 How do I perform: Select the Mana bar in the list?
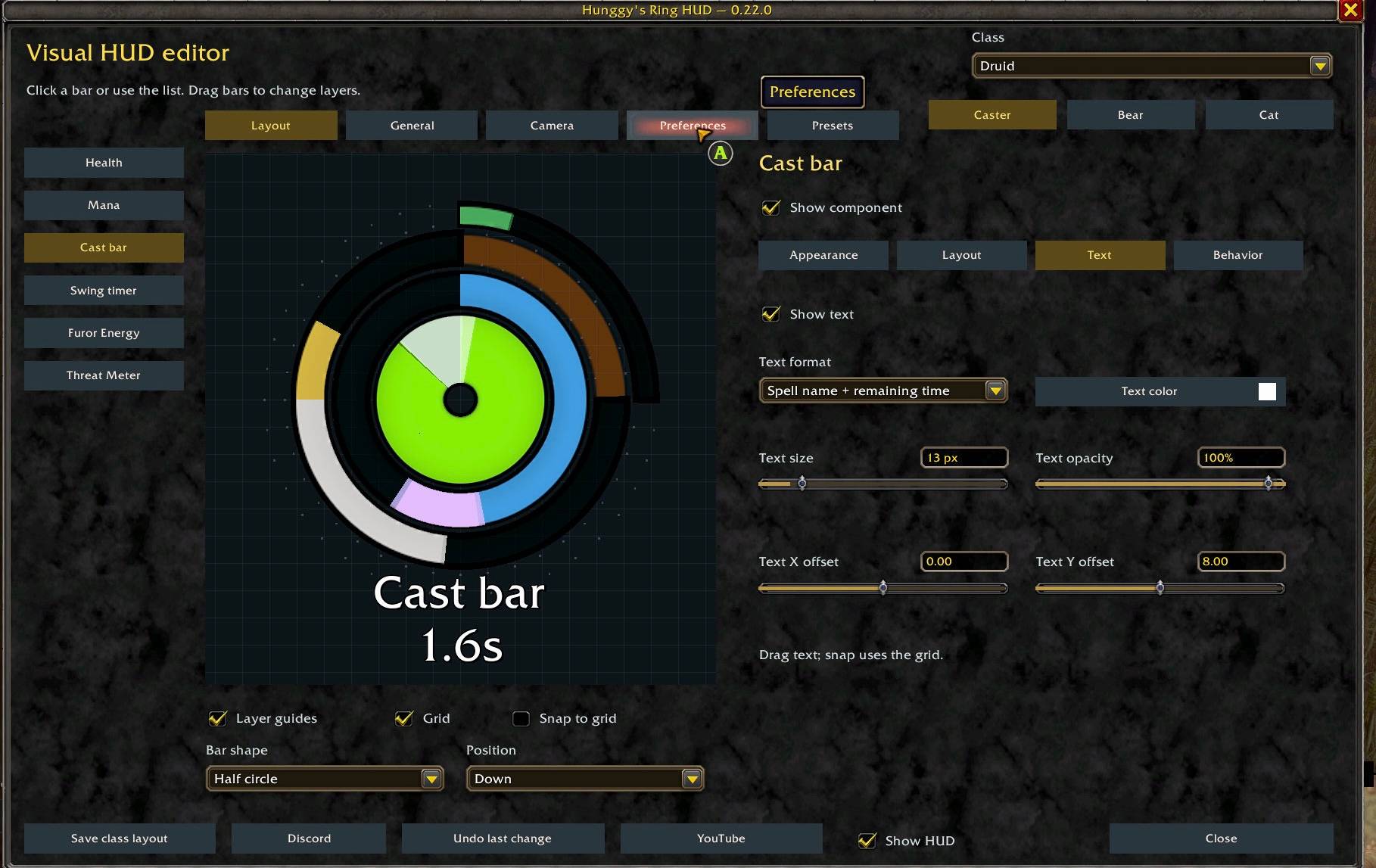(x=104, y=205)
